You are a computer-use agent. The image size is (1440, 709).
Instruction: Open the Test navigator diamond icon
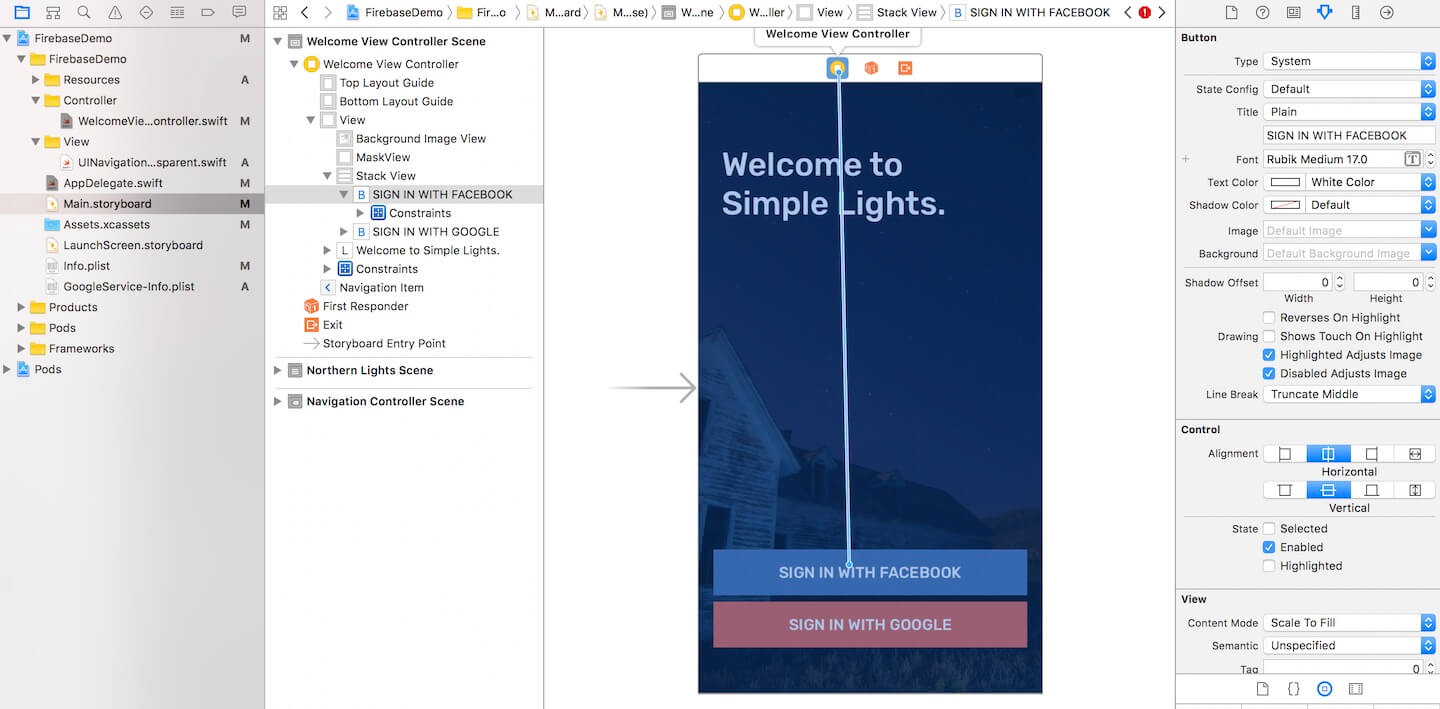(146, 12)
